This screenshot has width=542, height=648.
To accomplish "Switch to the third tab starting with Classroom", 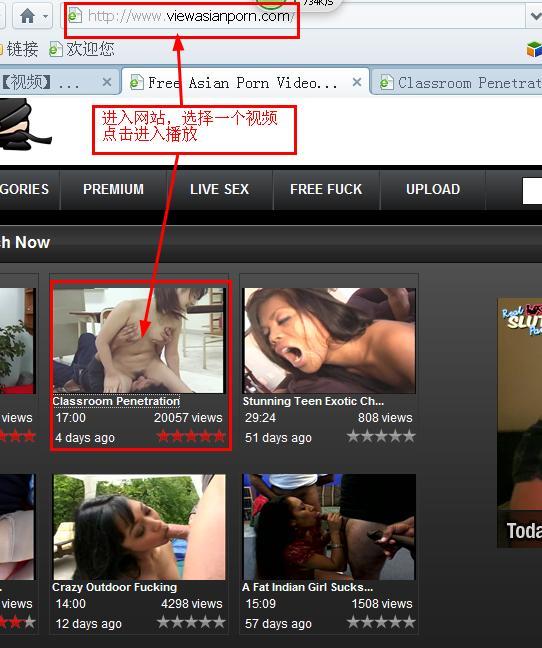I will (459, 83).
